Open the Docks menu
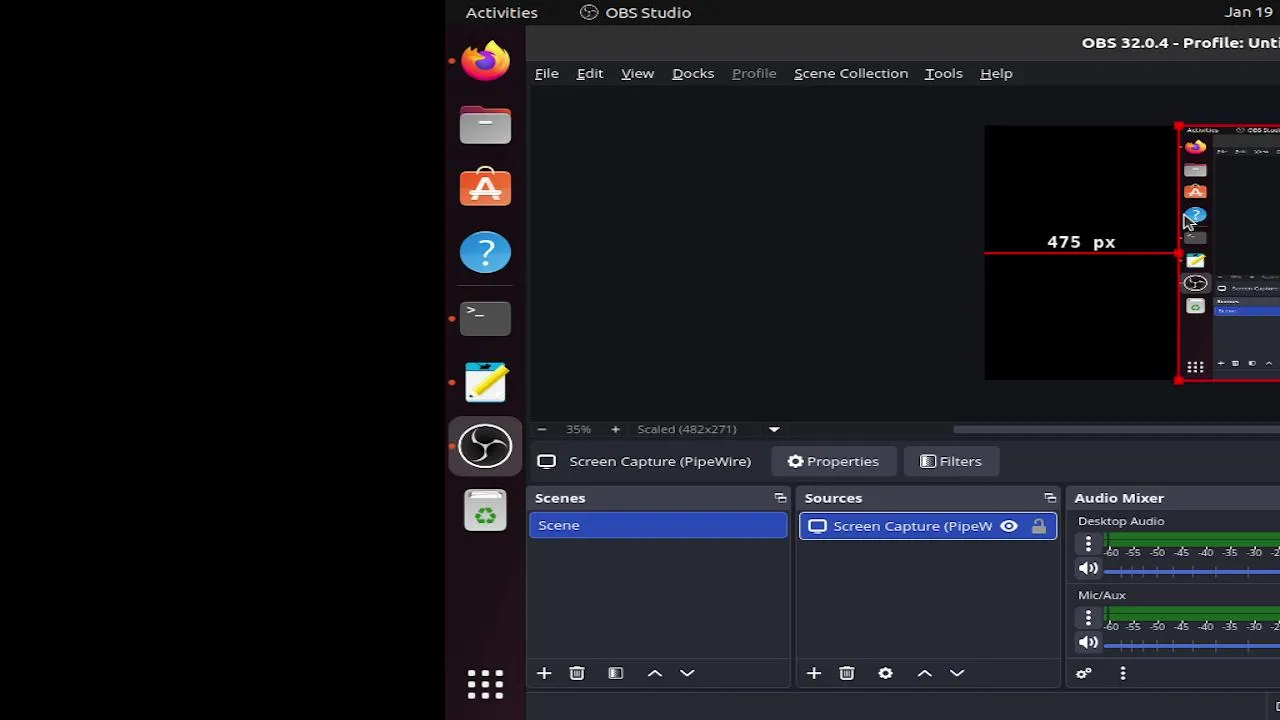 click(x=693, y=73)
